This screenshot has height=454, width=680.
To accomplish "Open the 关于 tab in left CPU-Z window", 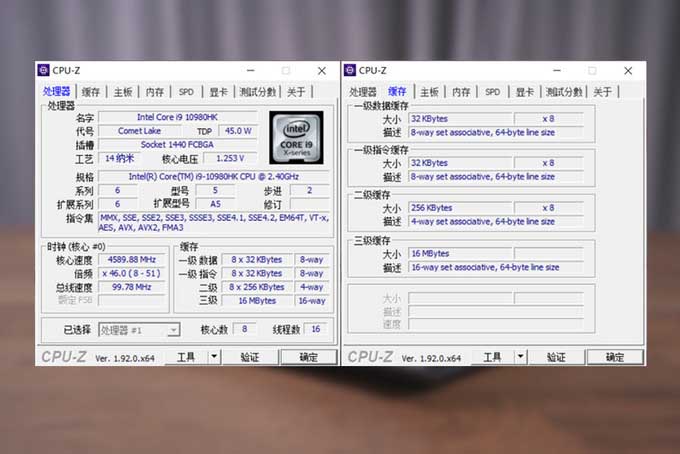I will point(296,92).
